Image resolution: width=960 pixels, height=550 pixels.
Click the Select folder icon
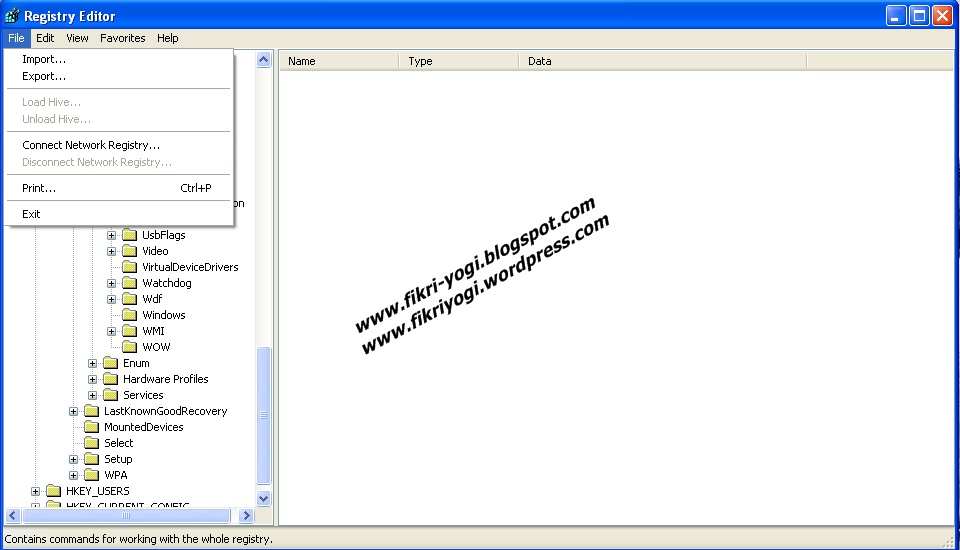tap(91, 443)
